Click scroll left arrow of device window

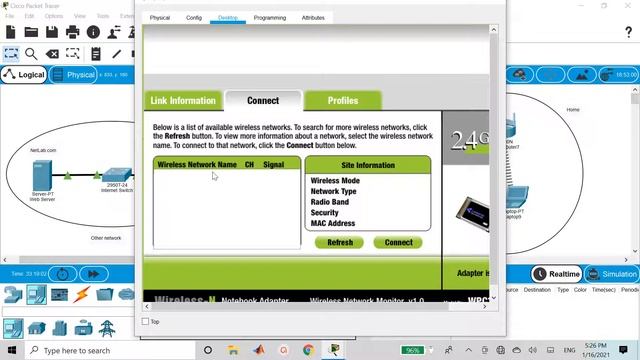tap(147, 306)
